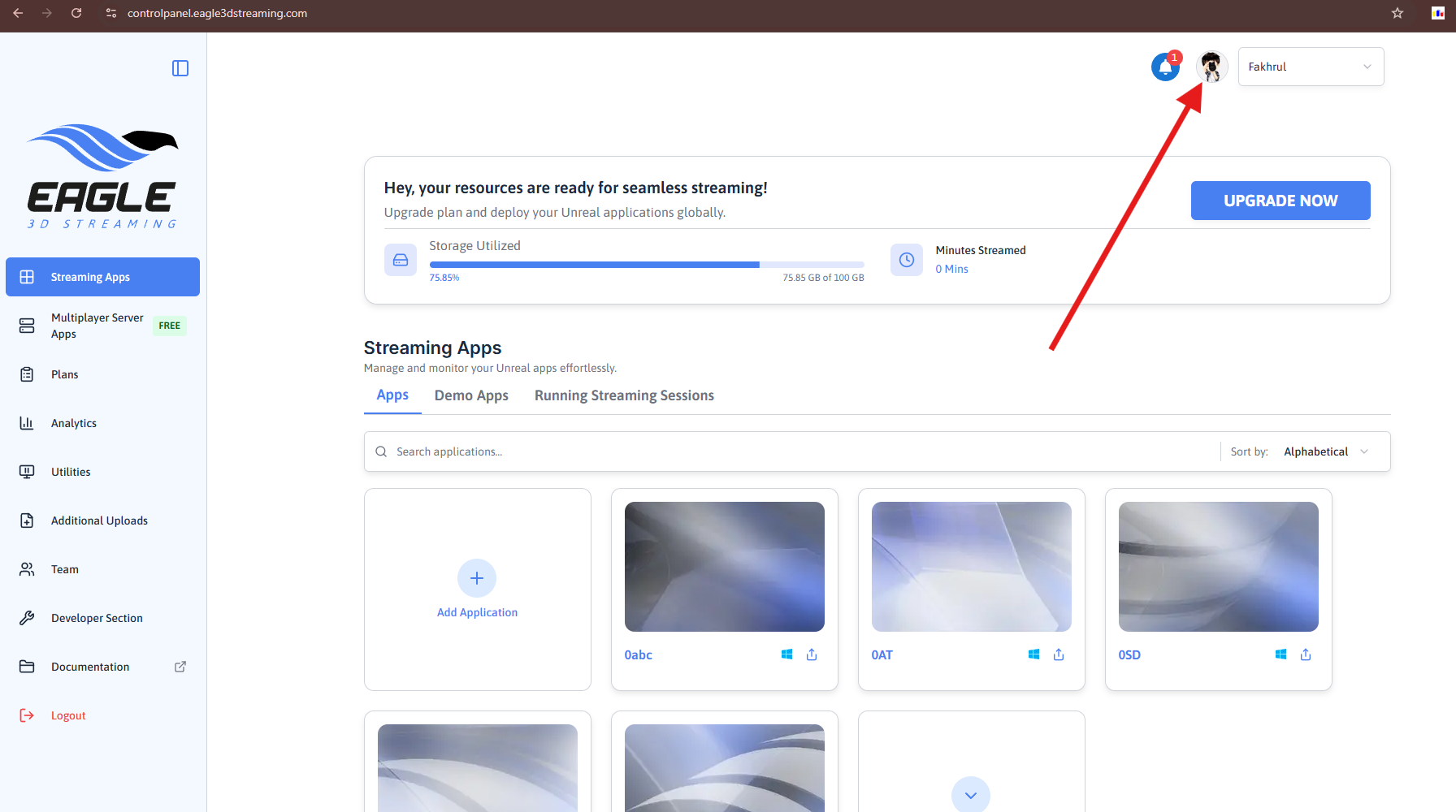
Task: Click the 0 Mins streamed value
Action: pyautogui.click(x=951, y=269)
